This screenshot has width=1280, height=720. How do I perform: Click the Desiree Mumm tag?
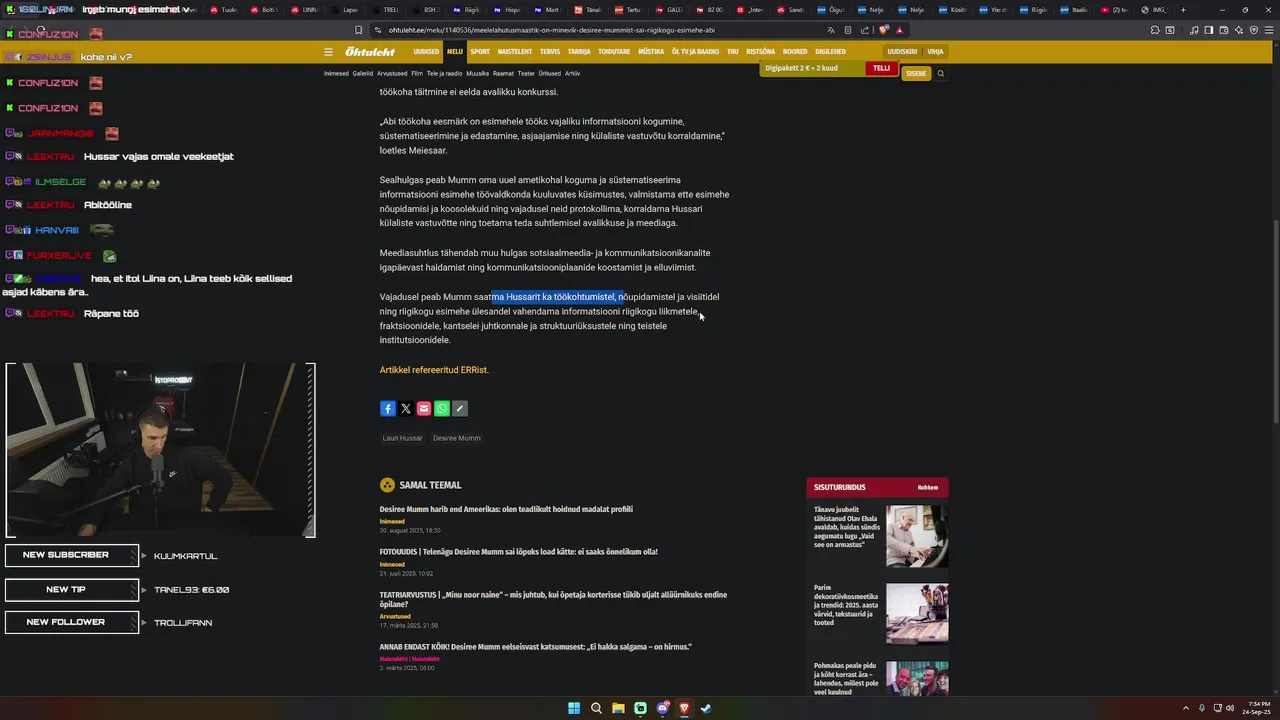click(457, 438)
